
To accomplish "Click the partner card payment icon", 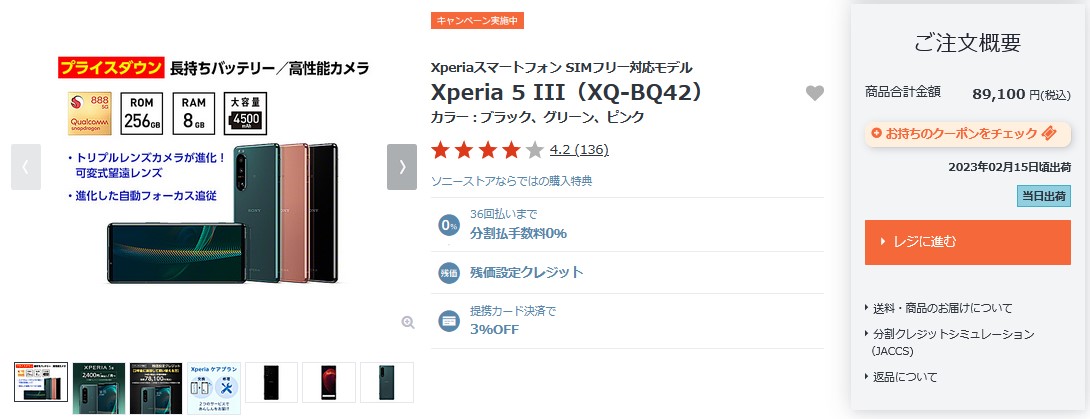I will [449, 321].
